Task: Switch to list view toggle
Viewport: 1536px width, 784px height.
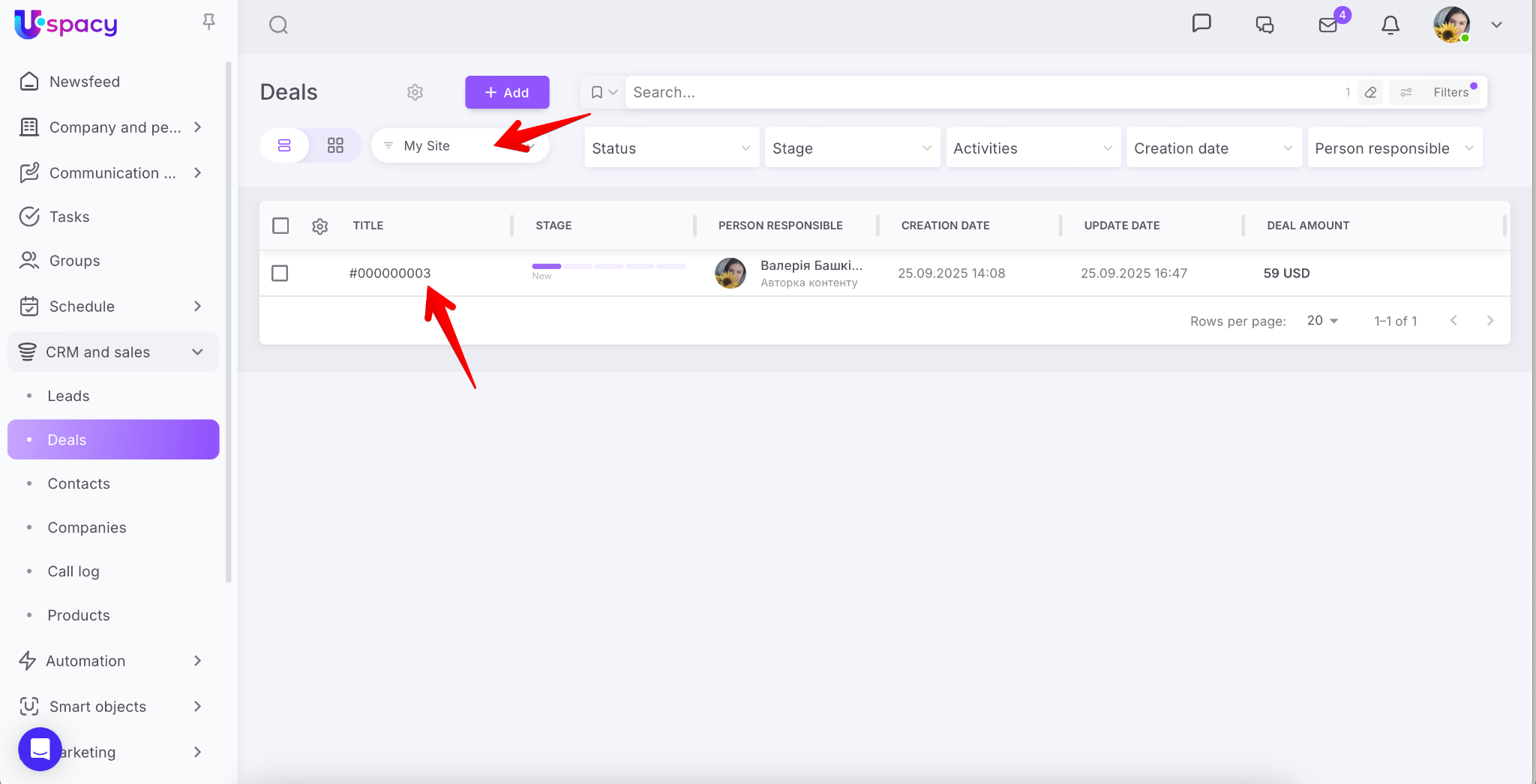Action: pos(284,145)
